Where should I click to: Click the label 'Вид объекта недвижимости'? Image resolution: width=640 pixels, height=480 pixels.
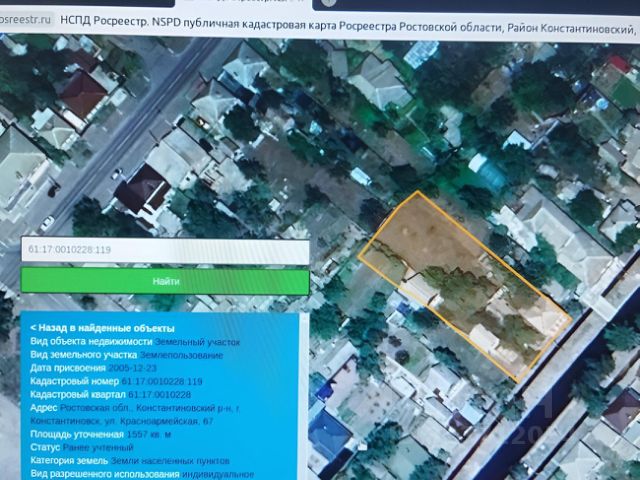(91, 342)
